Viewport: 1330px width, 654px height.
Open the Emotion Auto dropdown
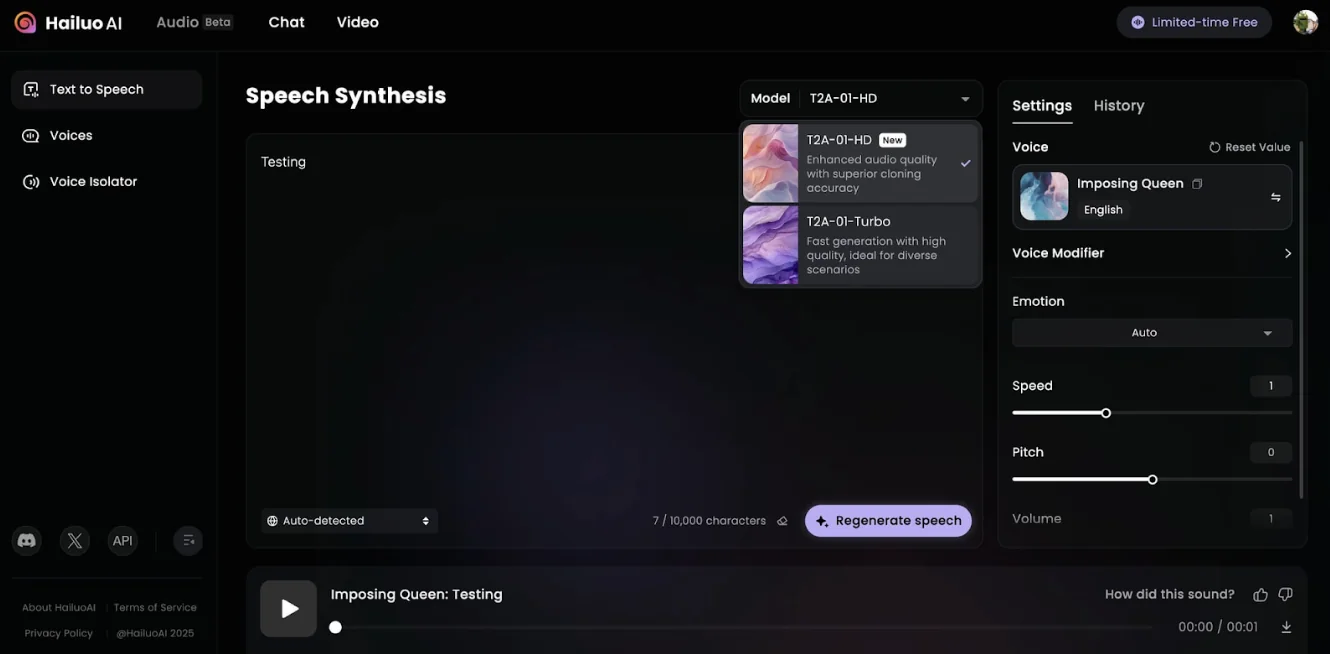1152,333
